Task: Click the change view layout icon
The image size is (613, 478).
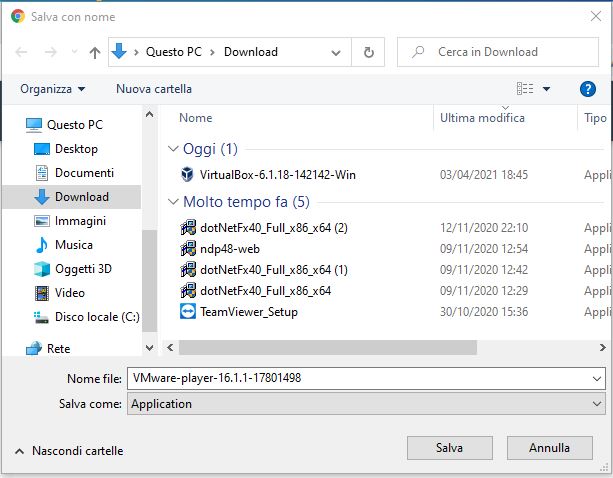Action: 525,89
